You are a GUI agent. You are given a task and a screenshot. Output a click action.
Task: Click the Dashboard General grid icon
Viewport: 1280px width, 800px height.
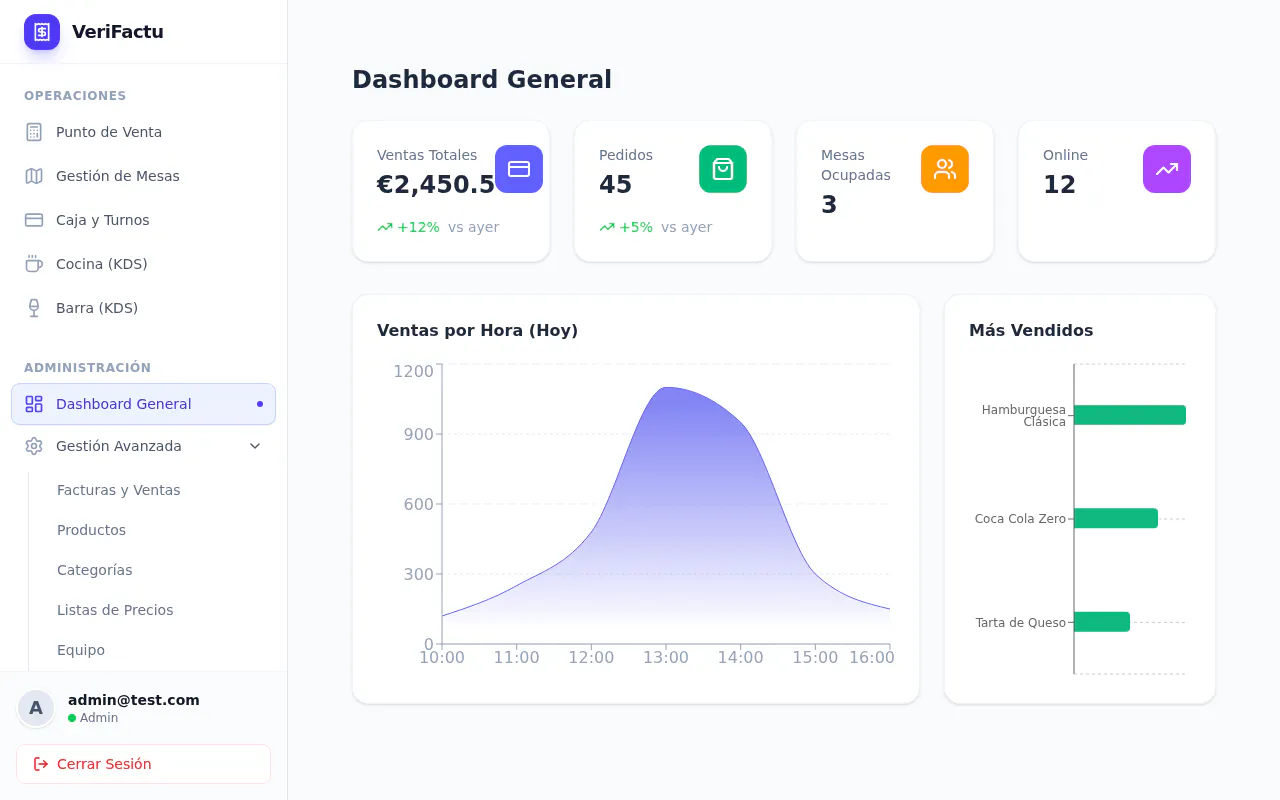(x=34, y=404)
